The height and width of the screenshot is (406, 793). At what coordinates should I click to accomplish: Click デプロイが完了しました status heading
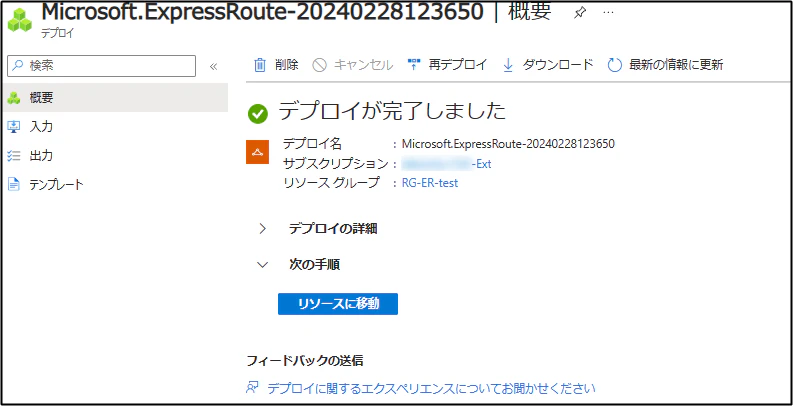[392, 112]
